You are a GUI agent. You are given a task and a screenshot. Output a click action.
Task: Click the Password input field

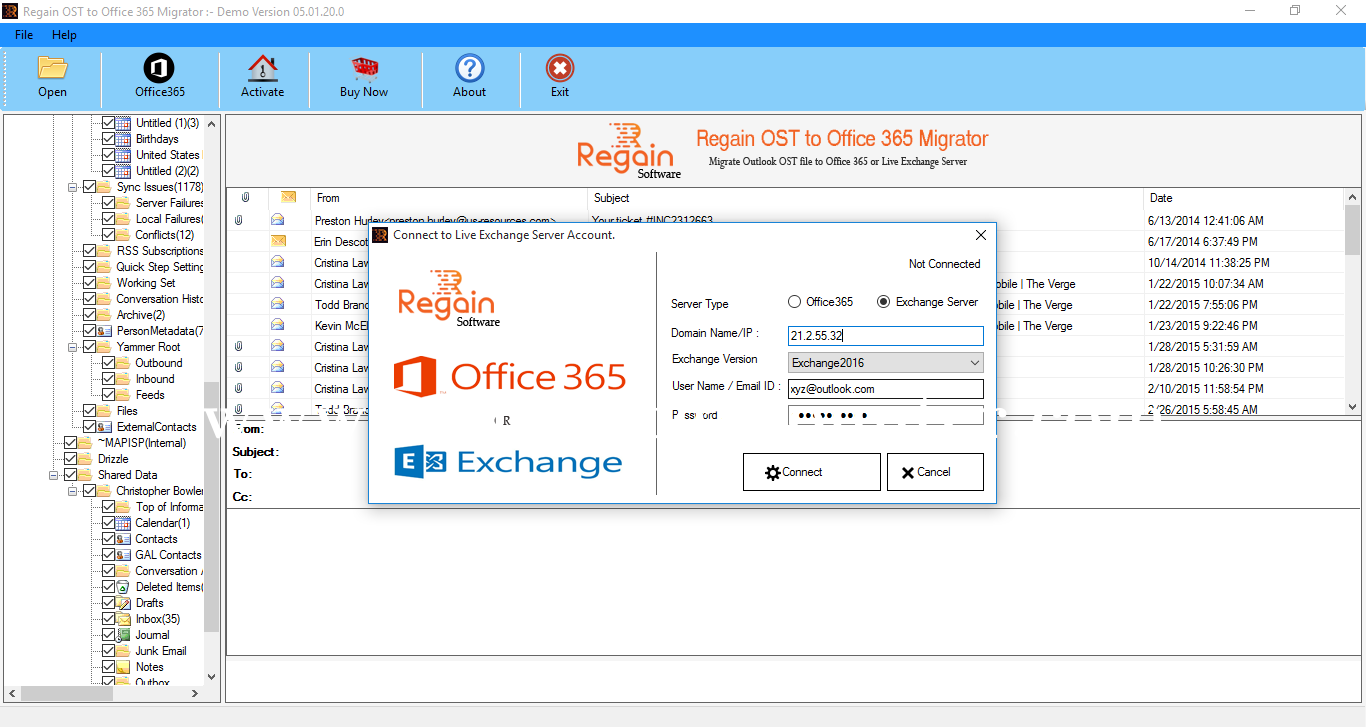885,415
